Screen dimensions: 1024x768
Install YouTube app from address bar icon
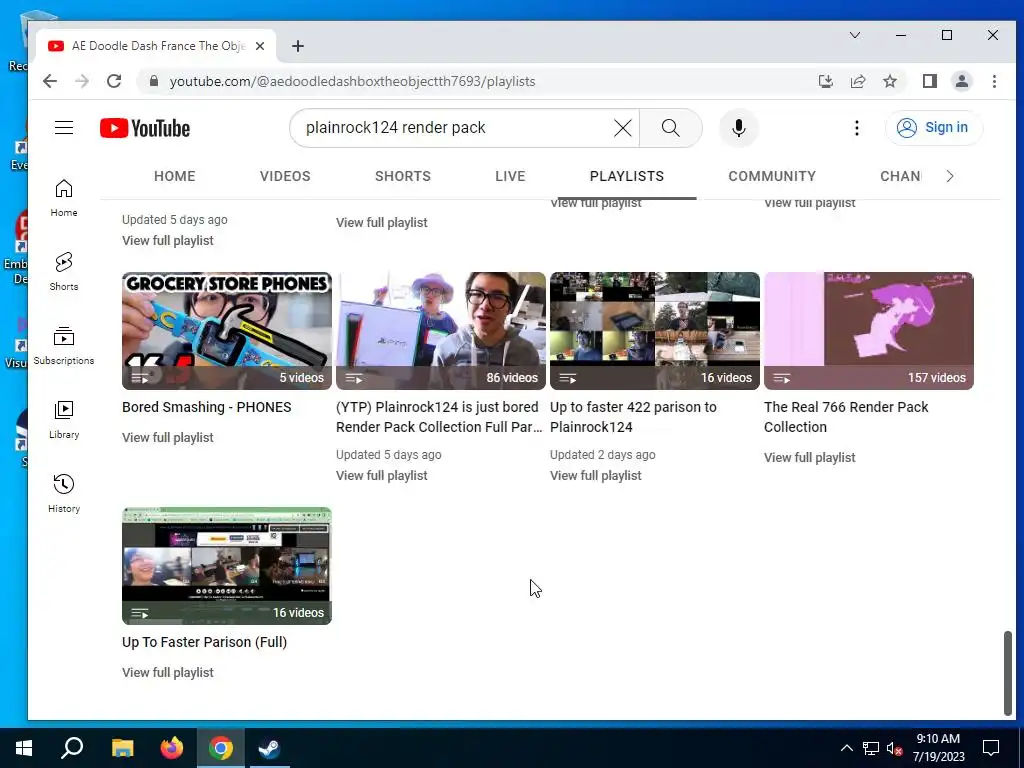click(825, 81)
